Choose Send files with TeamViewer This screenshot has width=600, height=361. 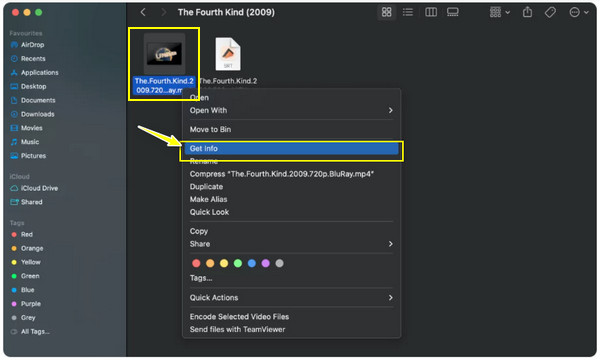291,329
